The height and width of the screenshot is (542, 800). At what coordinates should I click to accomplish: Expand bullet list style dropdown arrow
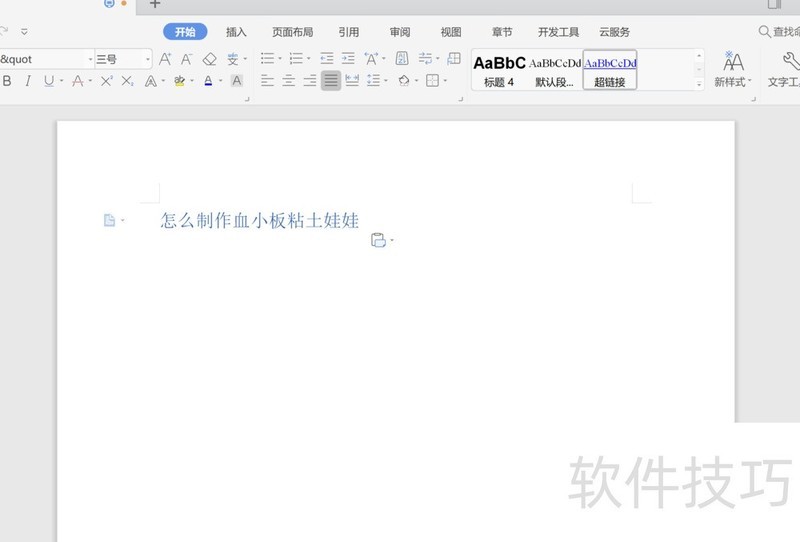click(x=280, y=58)
